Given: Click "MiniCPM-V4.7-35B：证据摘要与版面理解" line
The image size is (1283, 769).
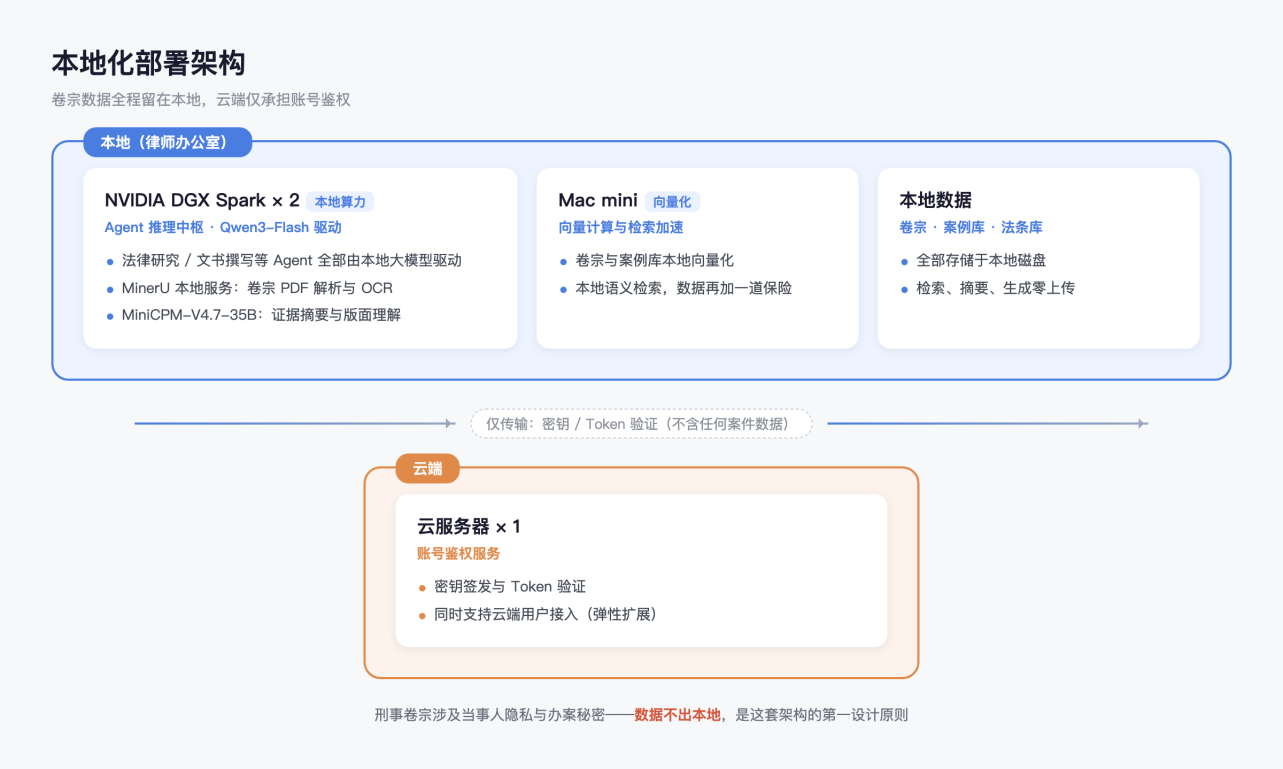Looking at the screenshot, I should (x=261, y=315).
